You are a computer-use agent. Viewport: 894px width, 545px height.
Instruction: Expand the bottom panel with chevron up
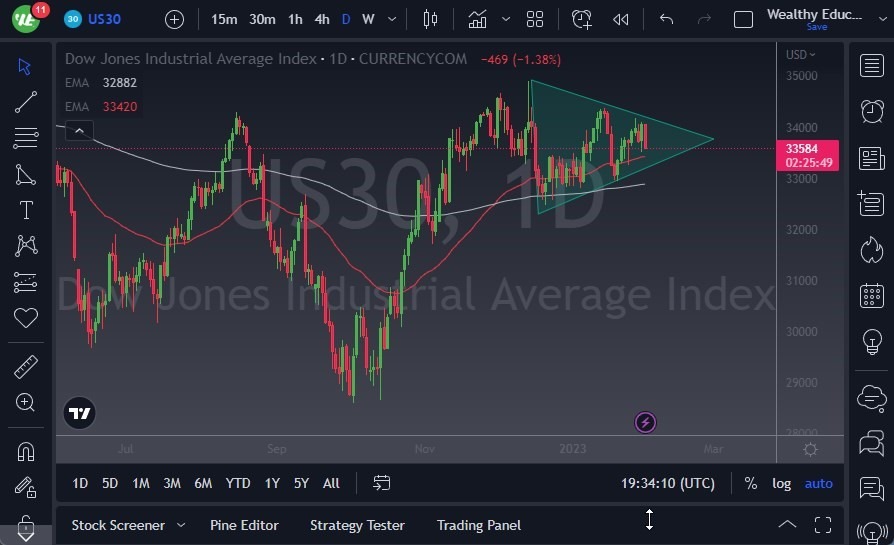(x=787, y=524)
